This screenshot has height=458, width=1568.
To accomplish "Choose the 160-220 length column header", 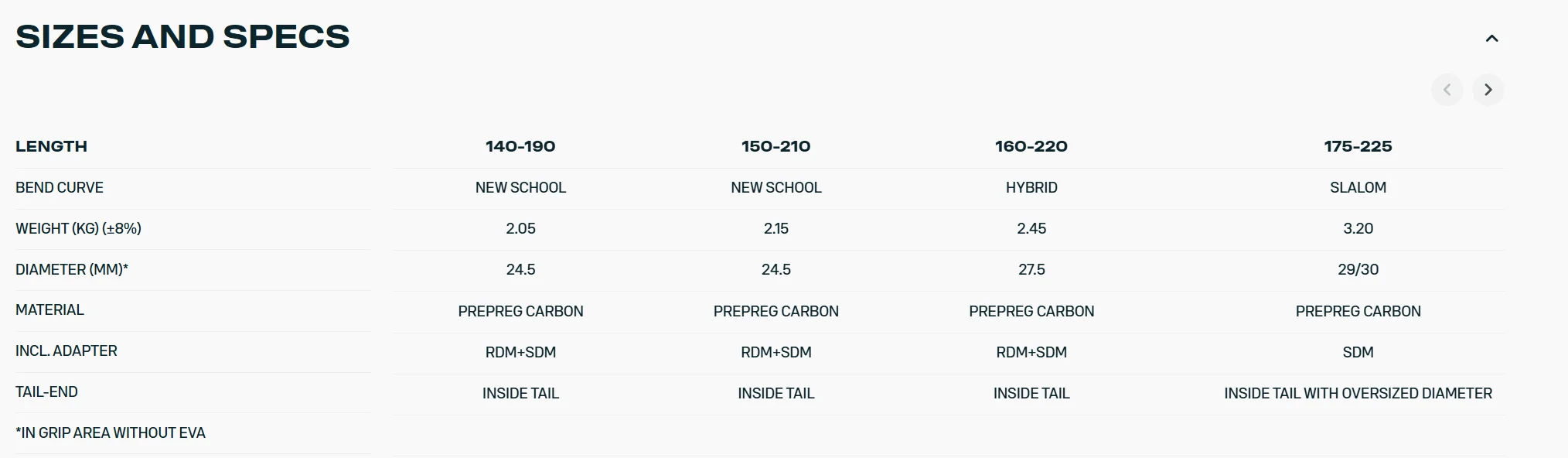I will point(1031,146).
